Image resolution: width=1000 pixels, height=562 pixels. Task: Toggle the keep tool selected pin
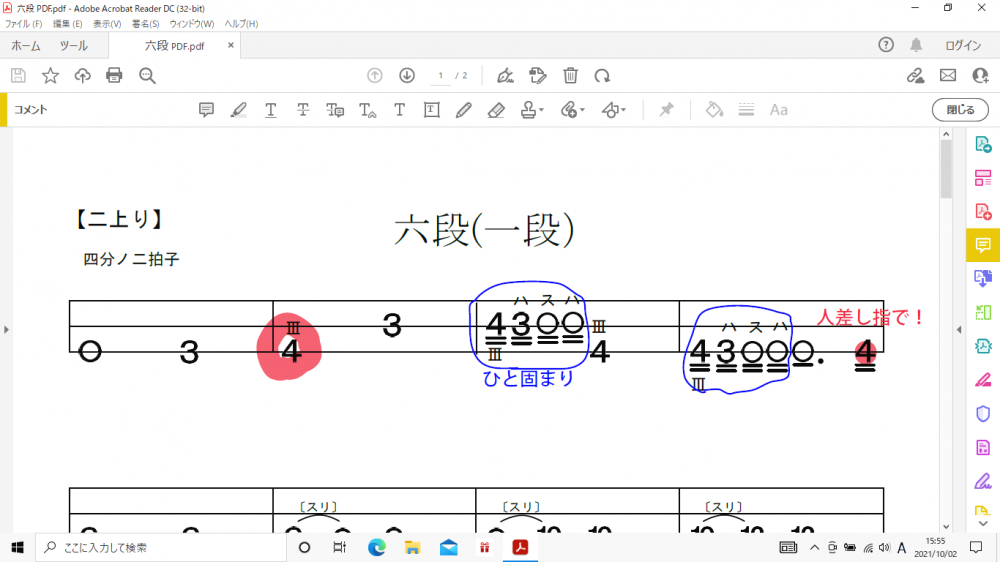point(666,110)
